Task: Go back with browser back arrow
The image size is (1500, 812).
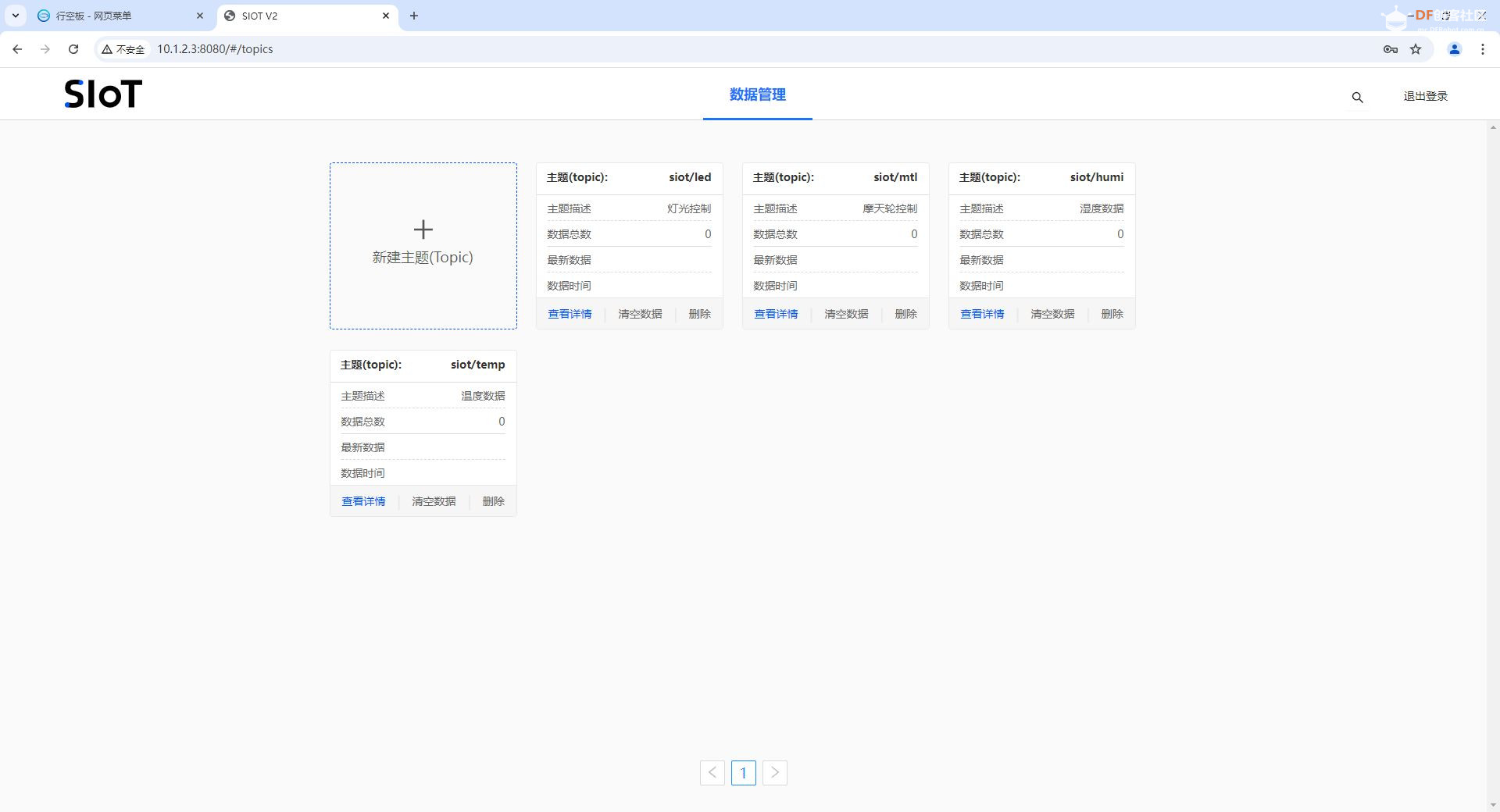Action: (x=17, y=48)
